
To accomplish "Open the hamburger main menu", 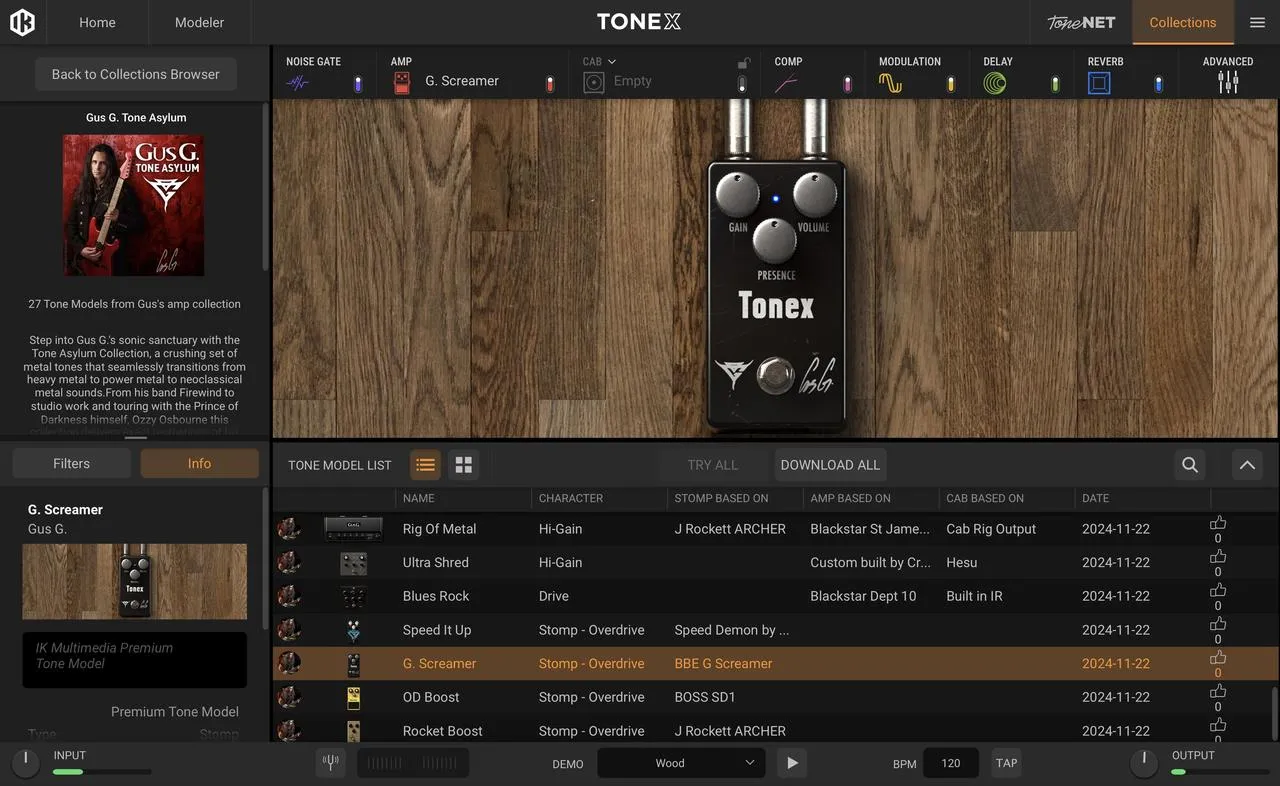I will point(1257,22).
